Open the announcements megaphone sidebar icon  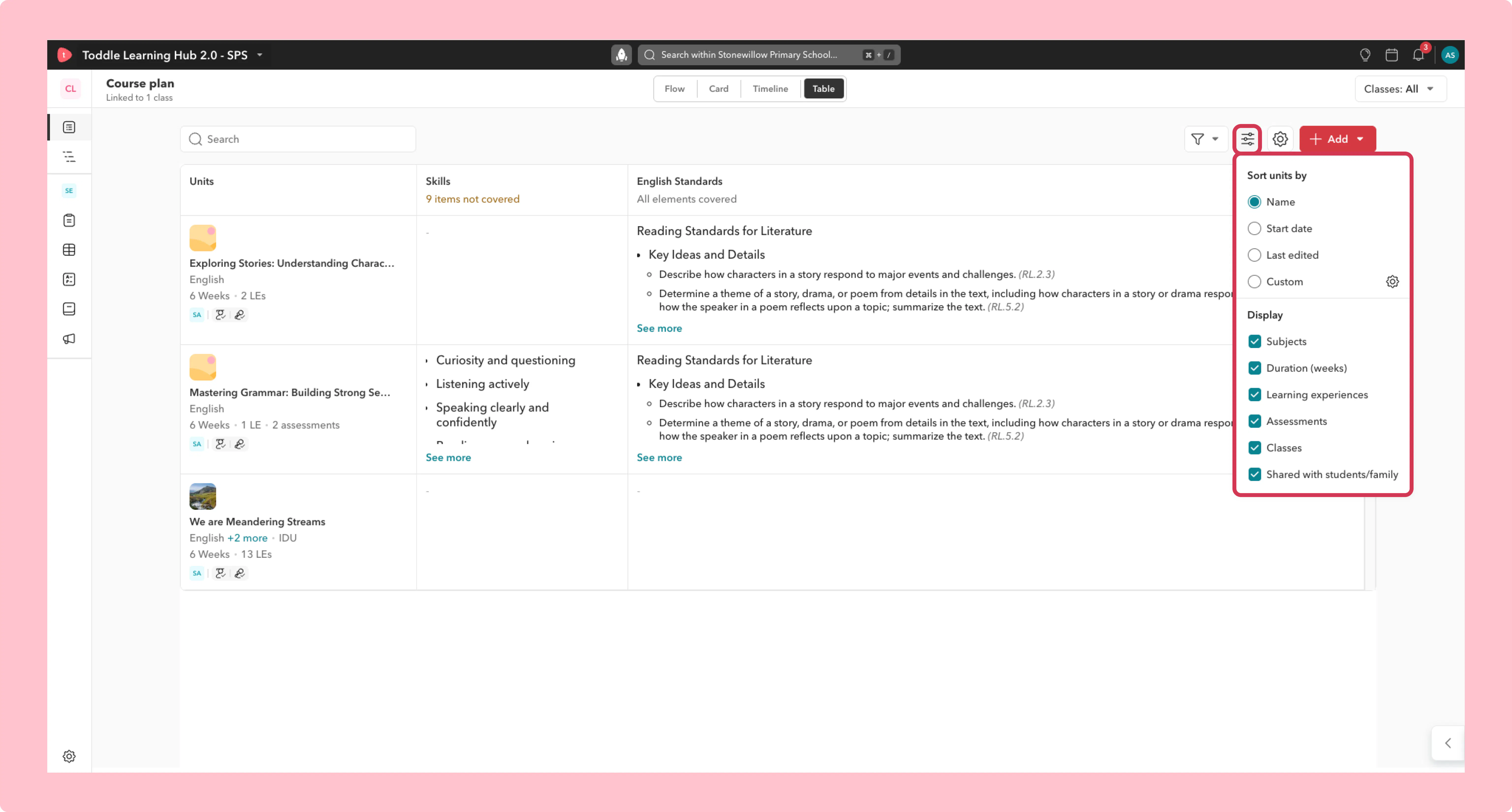pyautogui.click(x=69, y=339)
